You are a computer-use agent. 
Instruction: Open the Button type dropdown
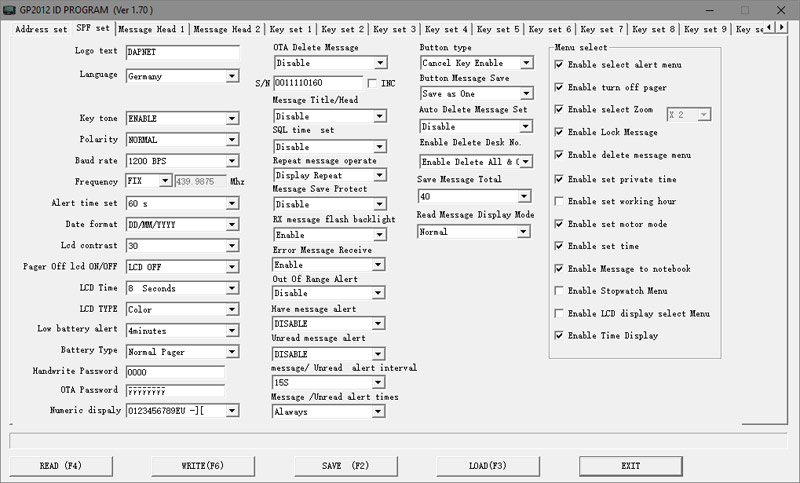tap(526, 63)
